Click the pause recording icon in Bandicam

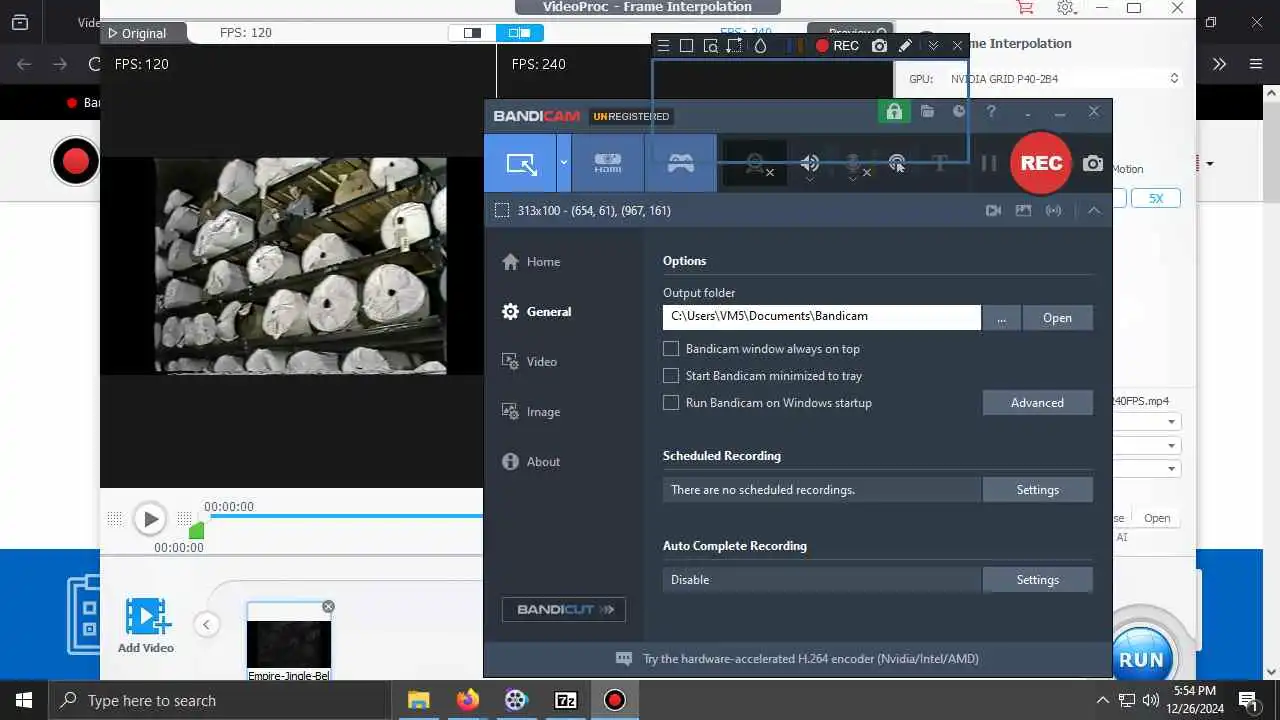pos(988,163)
